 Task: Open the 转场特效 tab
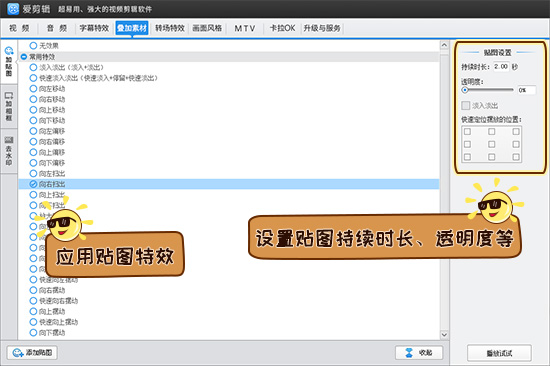[170, 28]
